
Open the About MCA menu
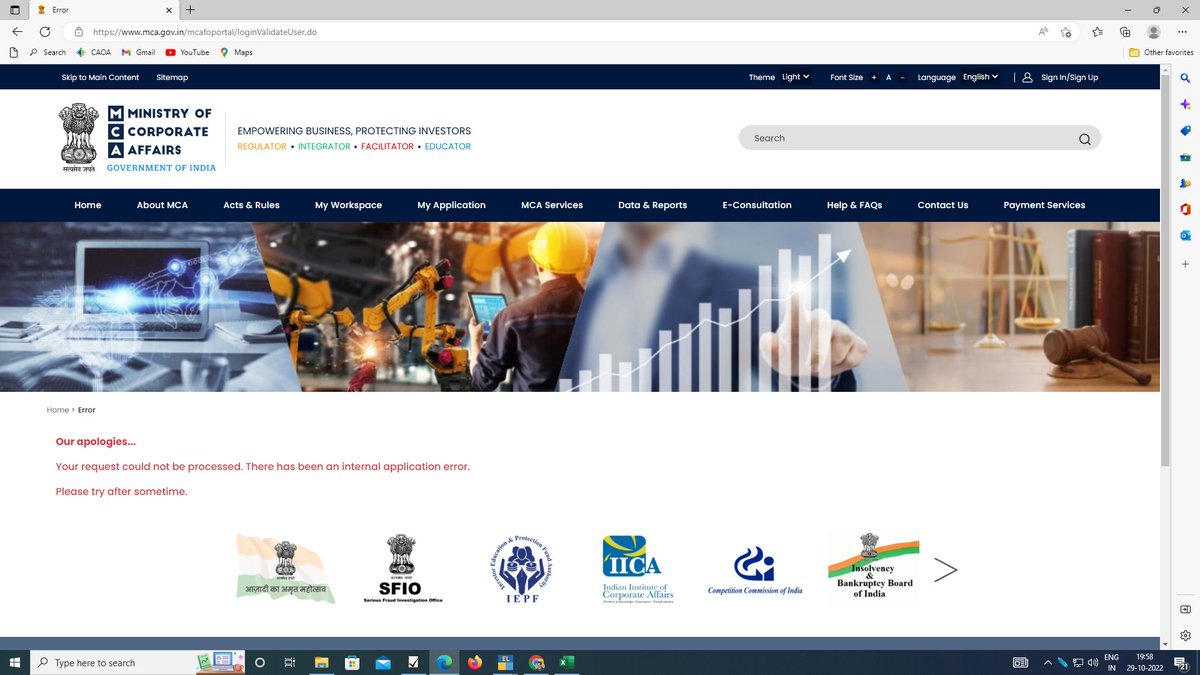tap(162, 205)
